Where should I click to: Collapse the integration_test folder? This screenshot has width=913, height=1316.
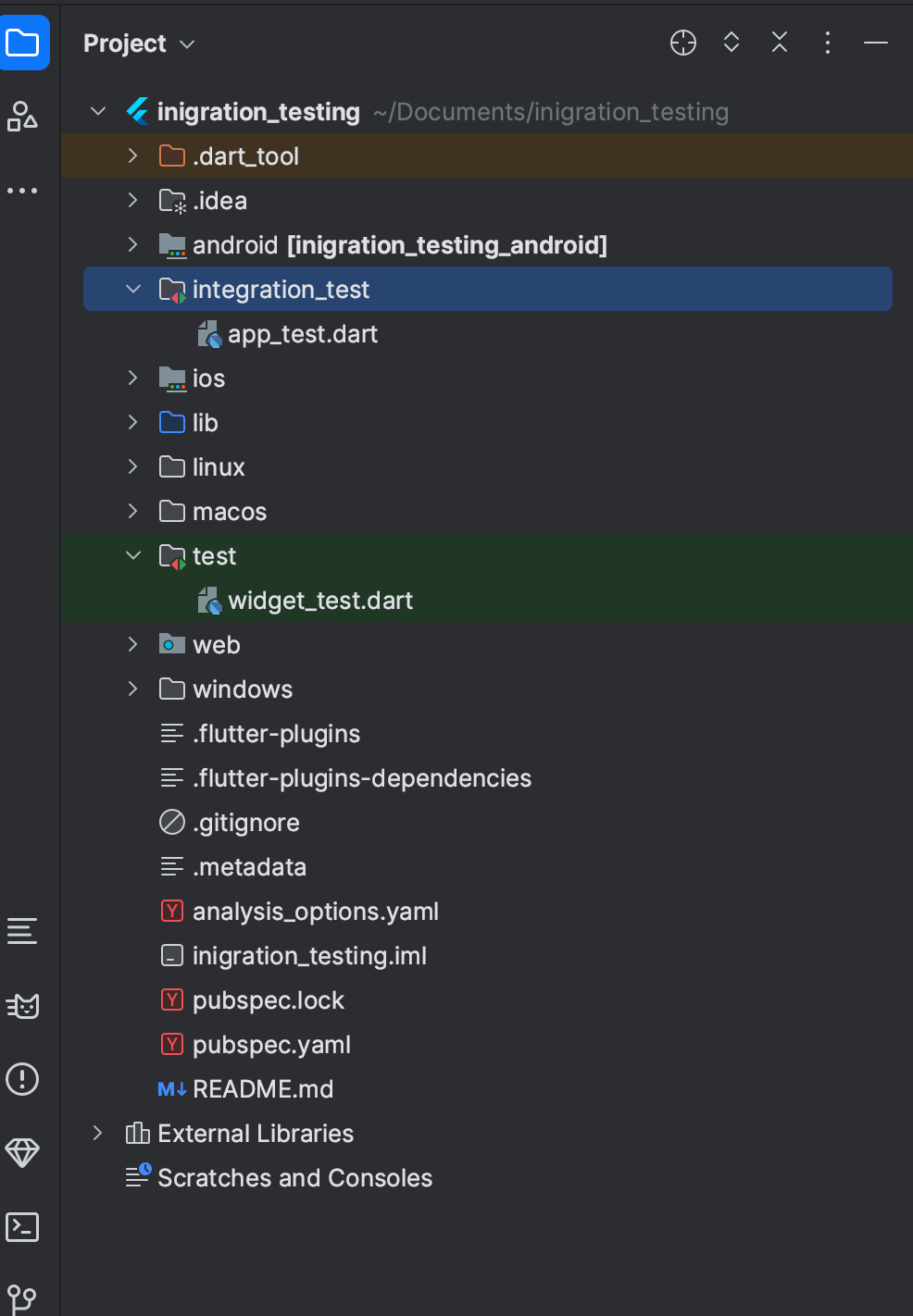tap(132, 289)
